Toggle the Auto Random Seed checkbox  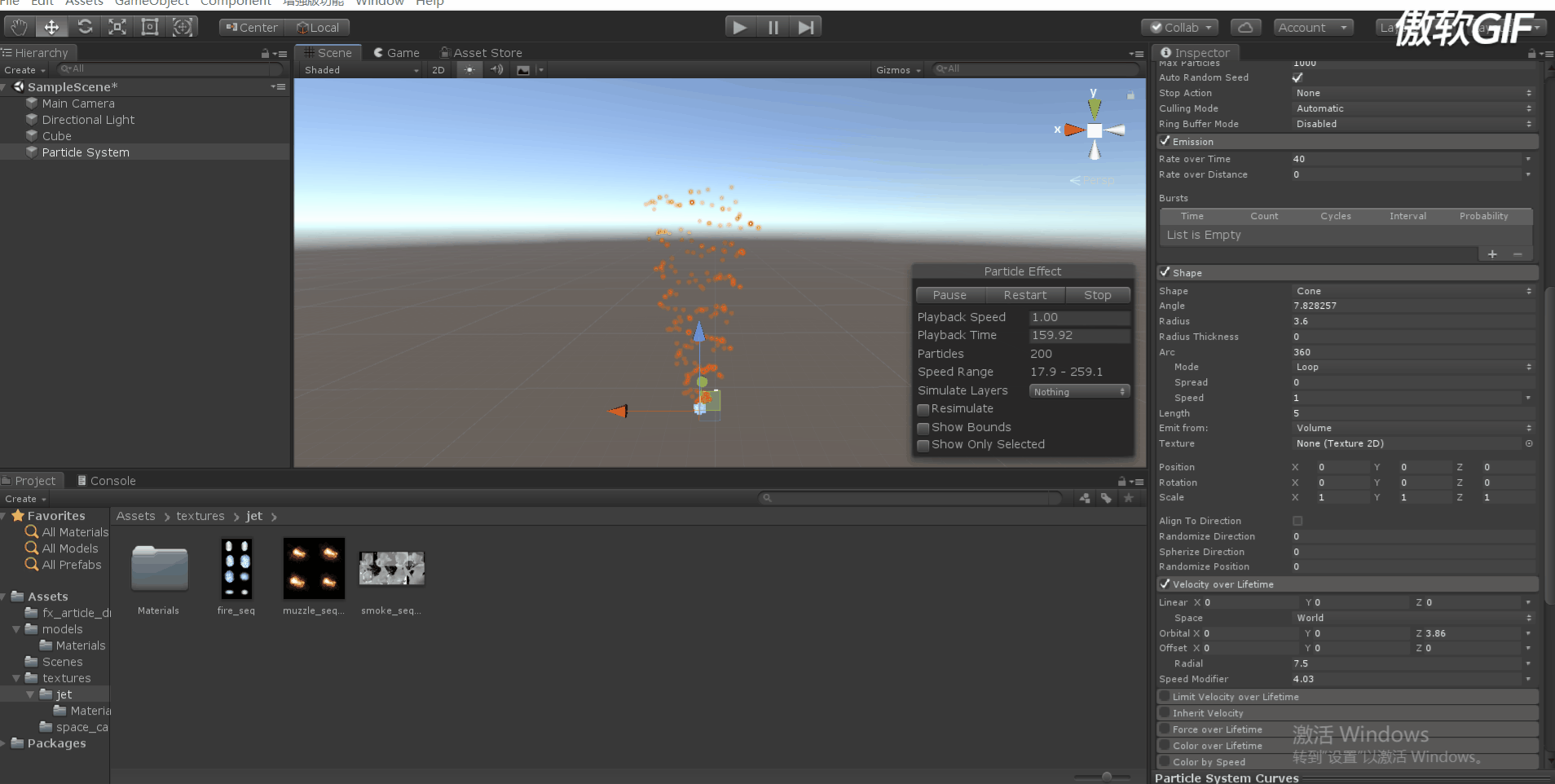click(x=1297, y=77)
